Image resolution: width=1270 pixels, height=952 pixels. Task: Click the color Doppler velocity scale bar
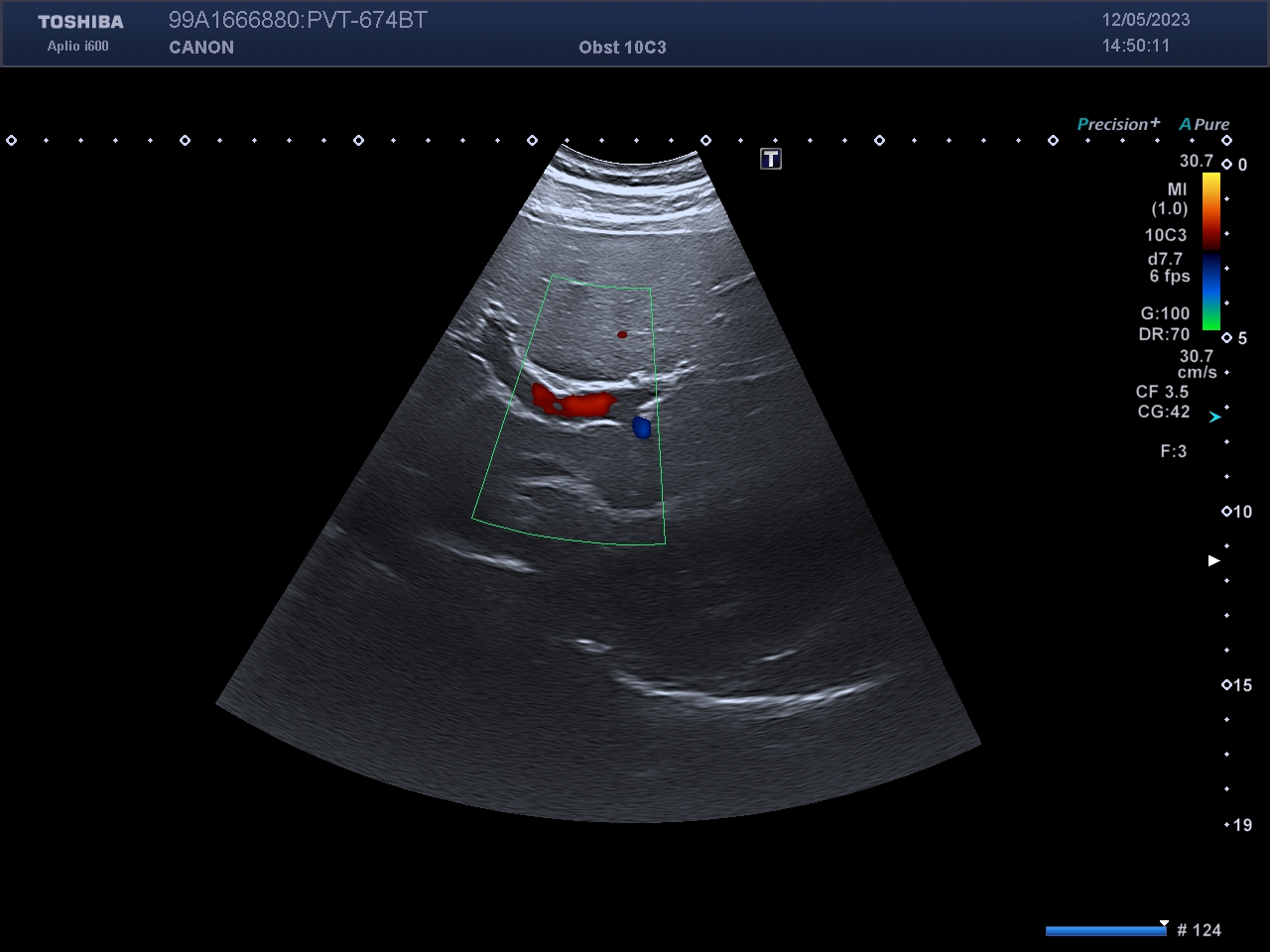point(1211,252)
